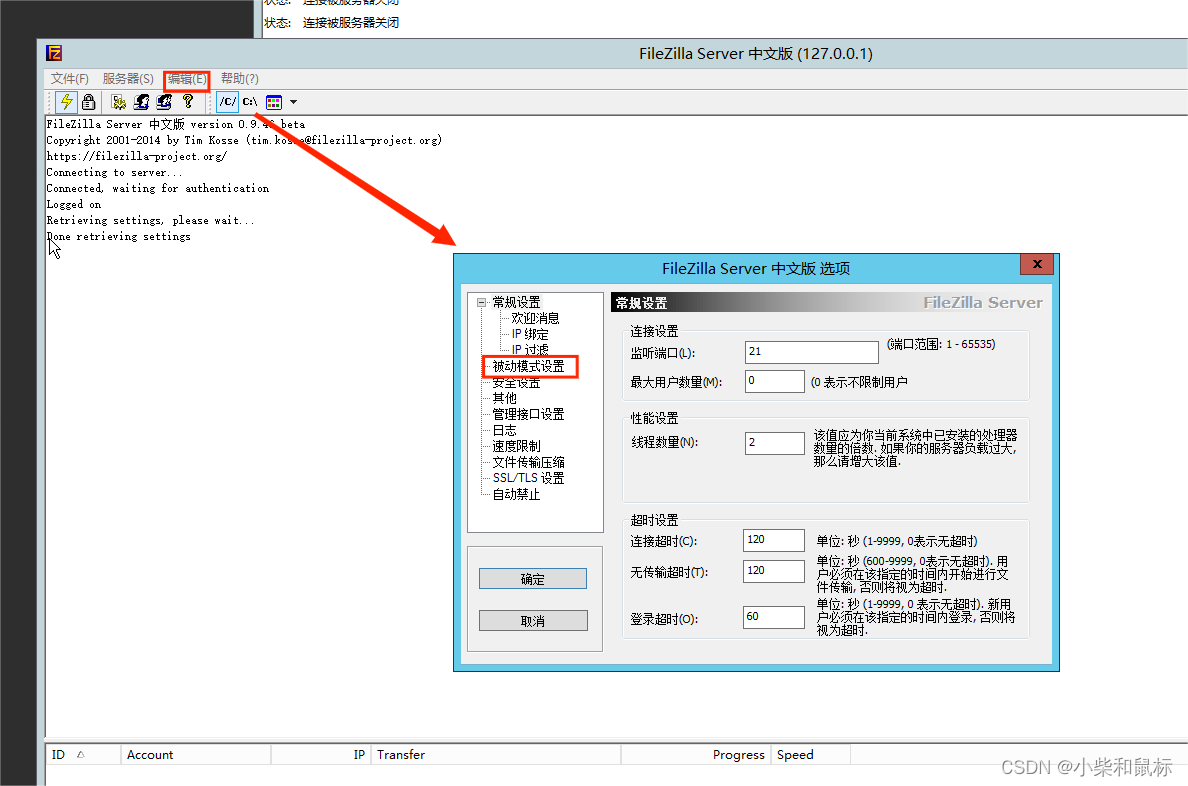This screenshot has width=1188, height=786.
Task: Open the dropdown arrow beside the grid icon
Action: (293, 102)
